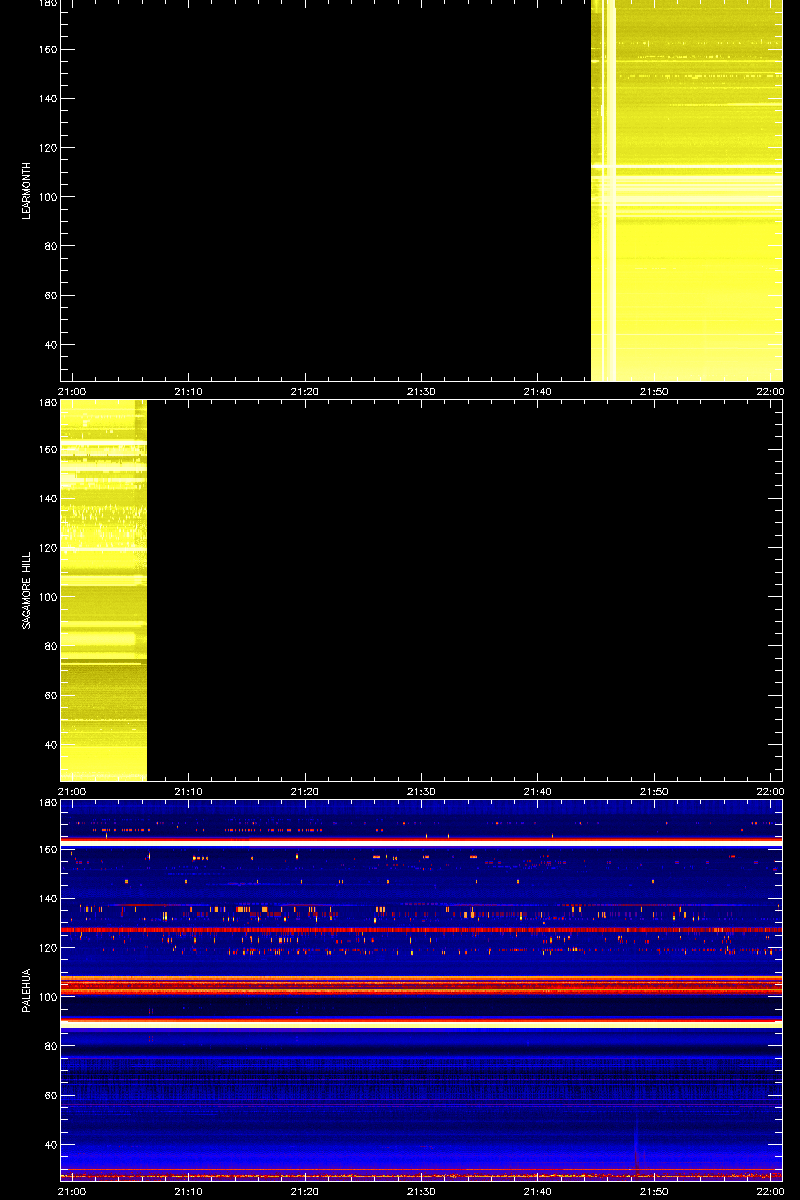Pick Palehua frequency label 140
The width and height of the screenshot is (800, 1200).
[46, 899]
